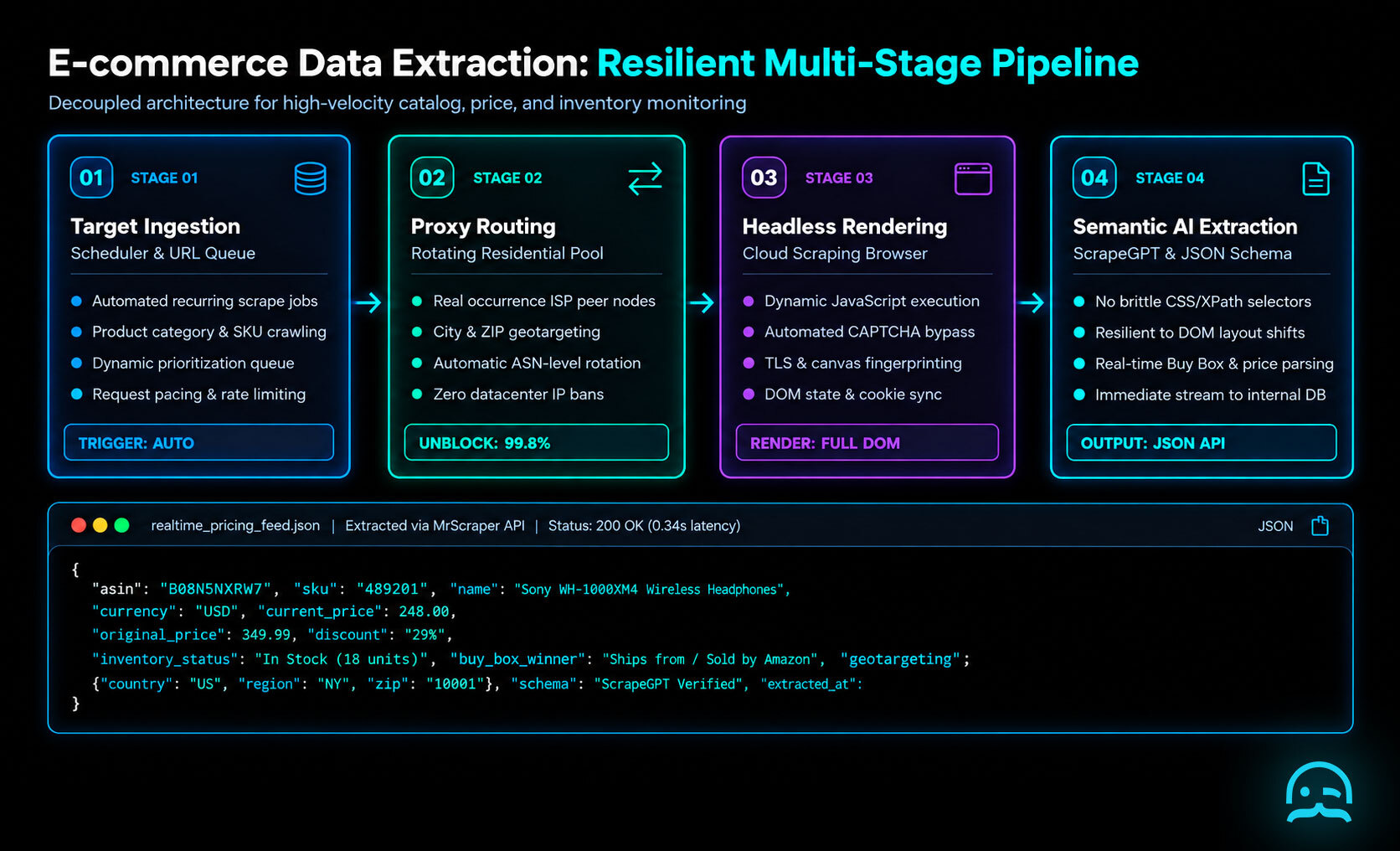Click the yellow window dot in code panel
The height and width of the screenshot is (851, 1400).
pos(100,525)
